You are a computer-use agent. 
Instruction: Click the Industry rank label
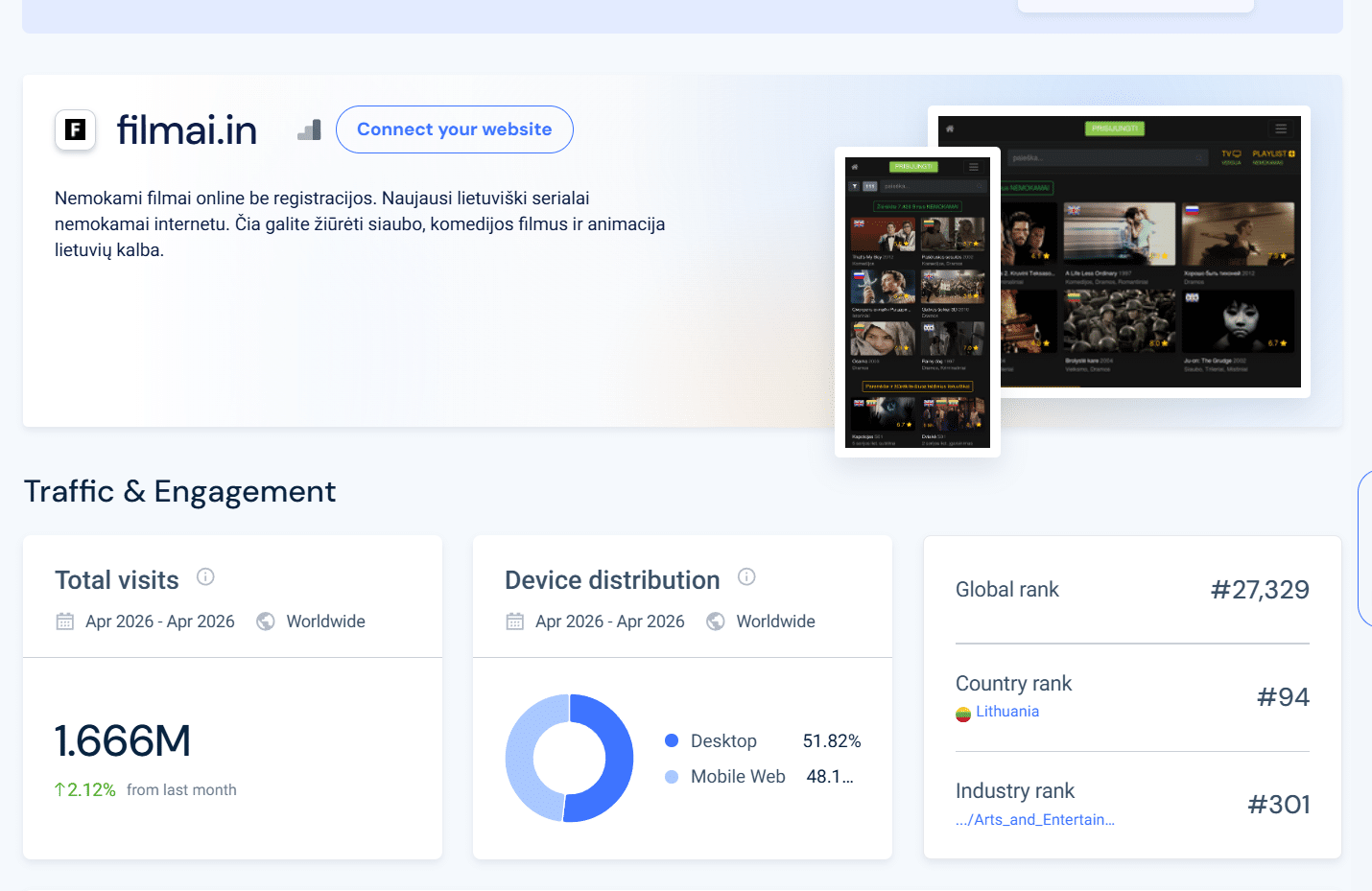pyautogui.click(x=1015, y=791)
